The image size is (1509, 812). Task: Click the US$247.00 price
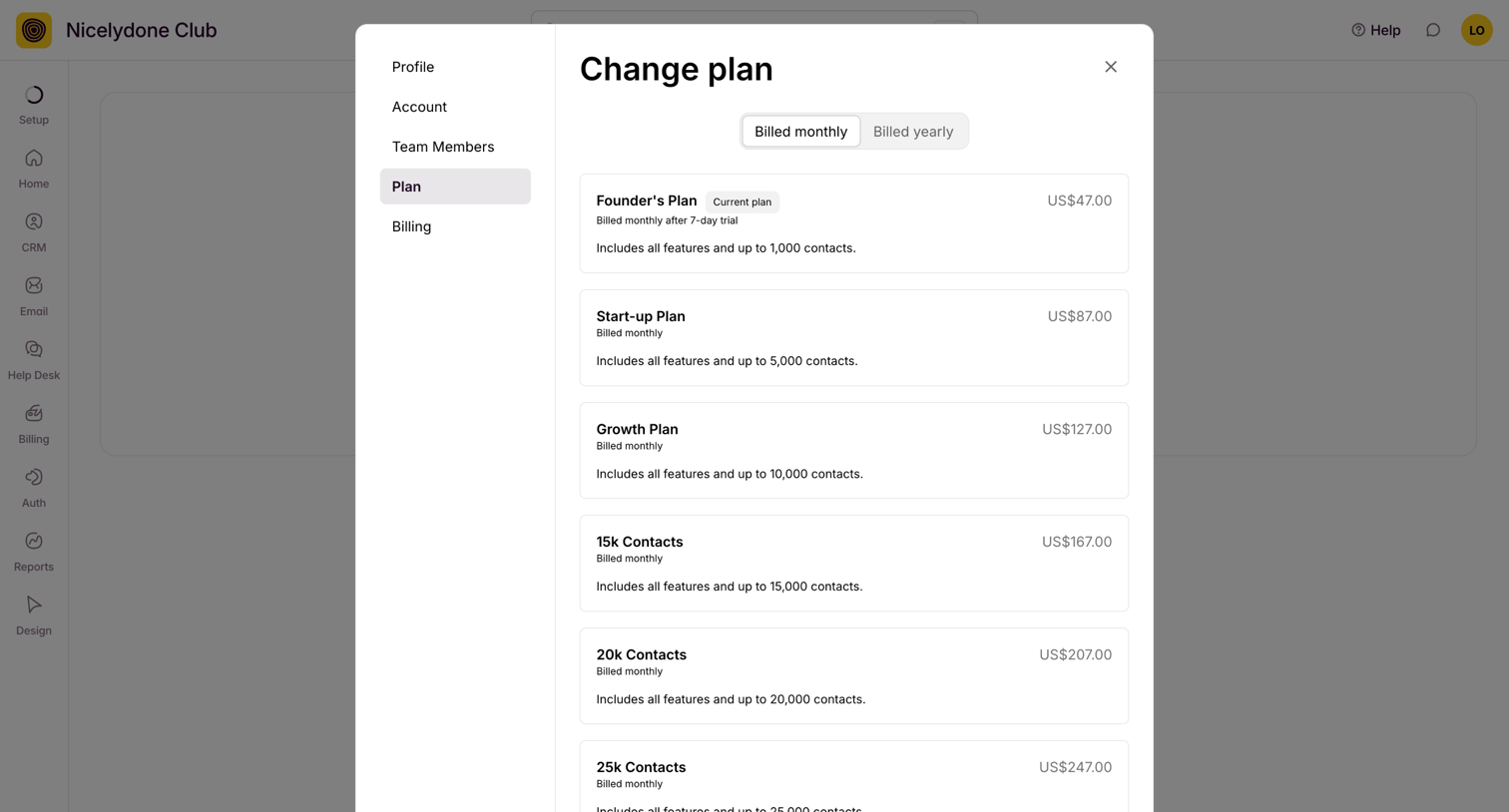[x=1076, y=767]
